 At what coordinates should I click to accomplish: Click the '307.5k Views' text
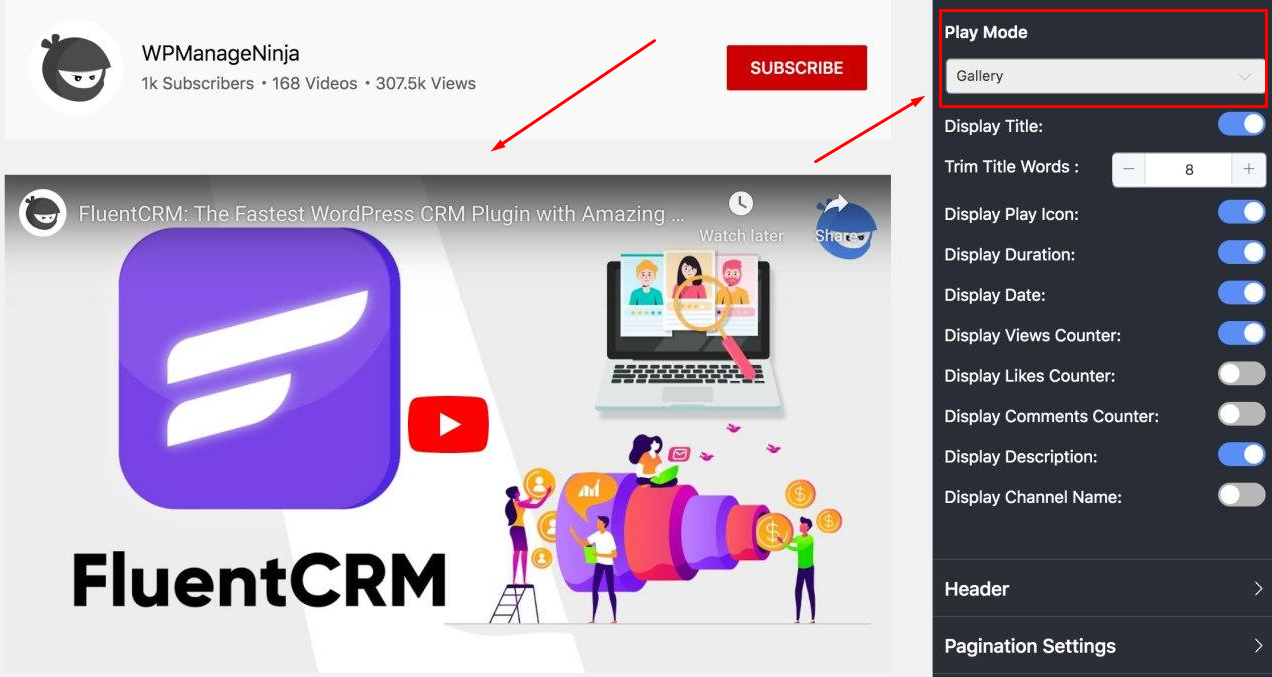point(426,84)
